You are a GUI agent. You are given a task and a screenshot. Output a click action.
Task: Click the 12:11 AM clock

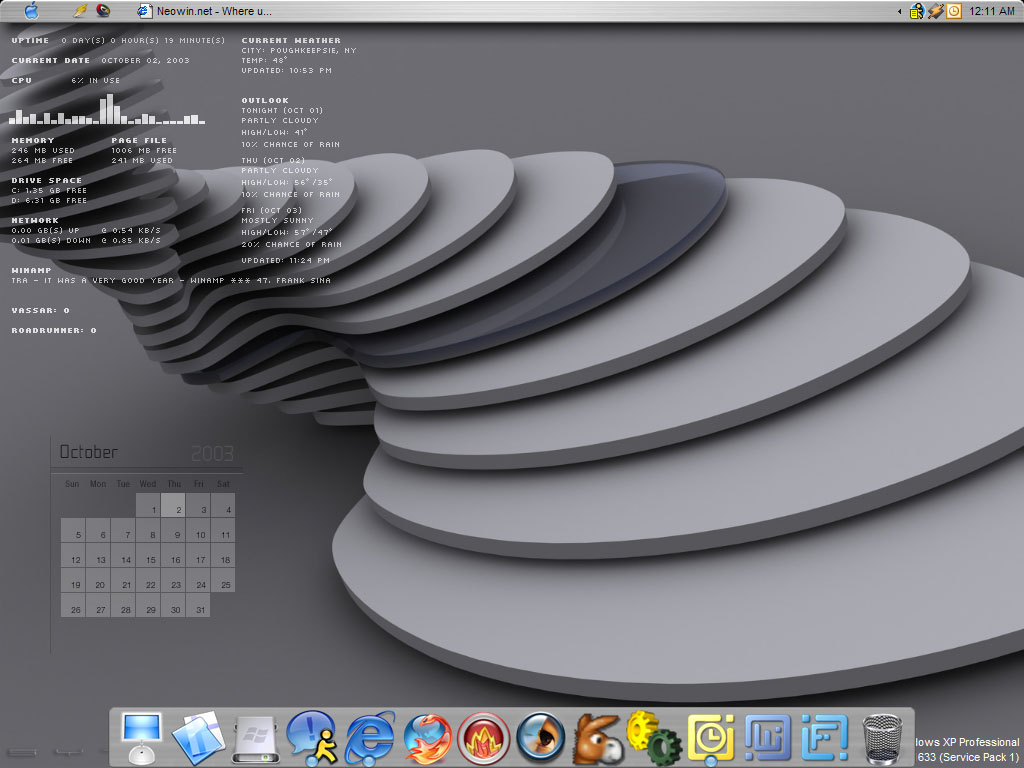tap(992, 11)
